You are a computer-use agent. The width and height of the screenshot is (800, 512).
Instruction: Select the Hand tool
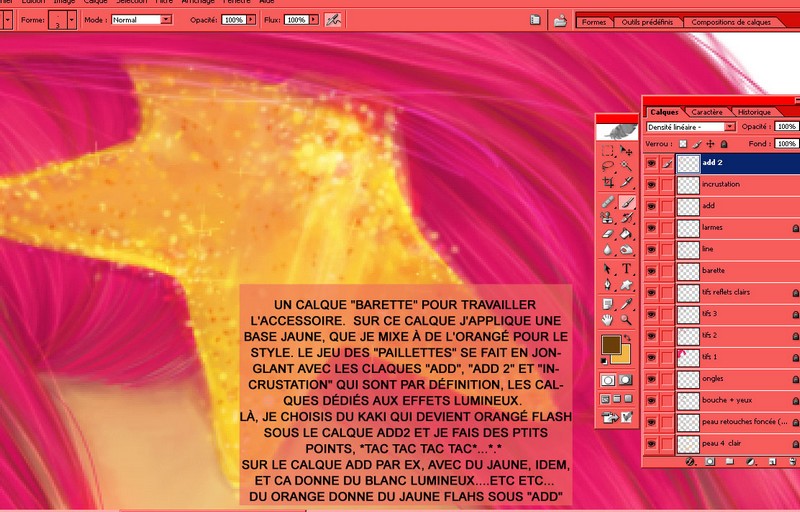(x=607, y=320)
